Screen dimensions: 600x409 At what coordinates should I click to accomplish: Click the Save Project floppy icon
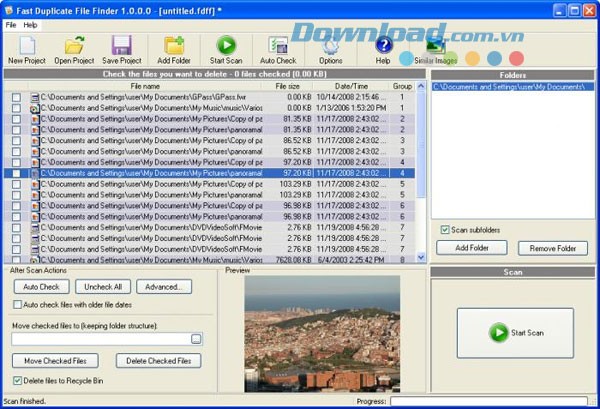point(121,46)
